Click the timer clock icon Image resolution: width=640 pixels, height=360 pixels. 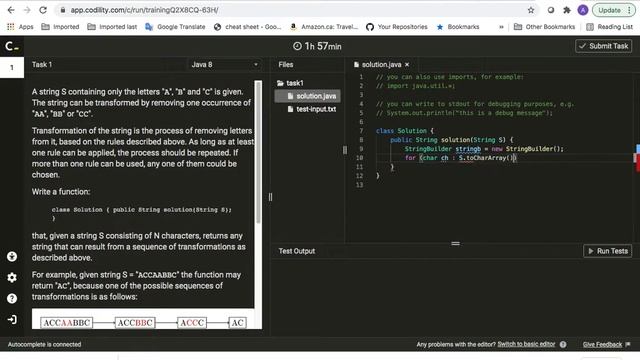tap(297, 46)
